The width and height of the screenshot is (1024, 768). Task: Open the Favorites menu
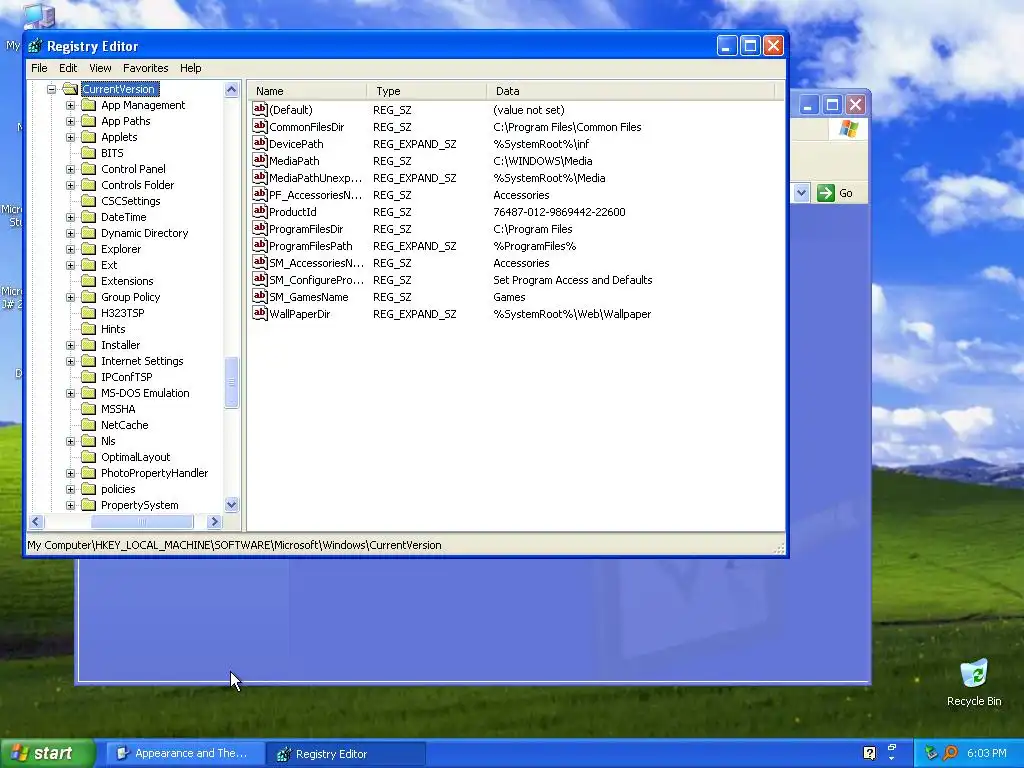(x=146, y=68)
